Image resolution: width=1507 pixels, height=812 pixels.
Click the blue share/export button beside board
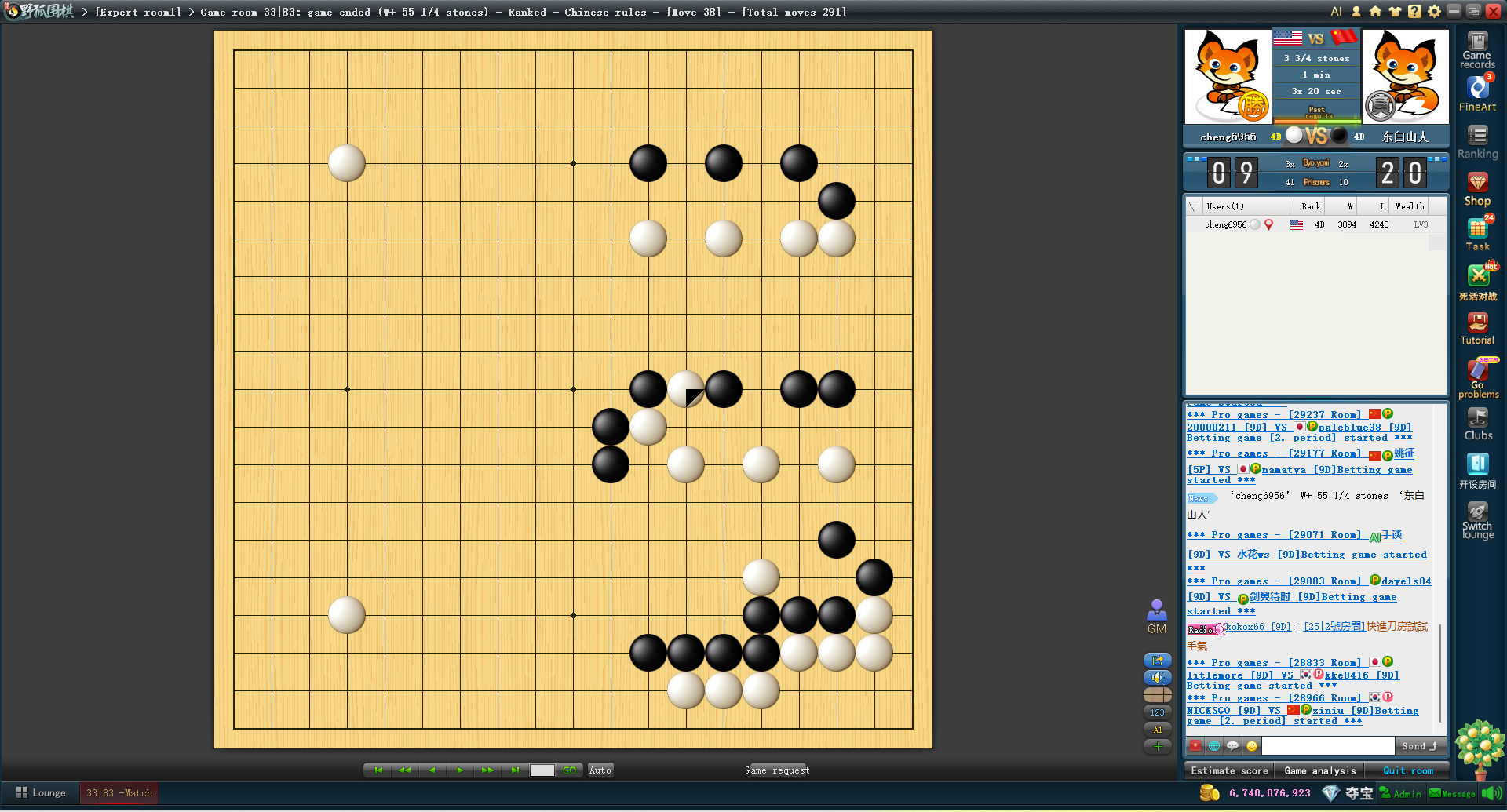[x=1158, y=661]
